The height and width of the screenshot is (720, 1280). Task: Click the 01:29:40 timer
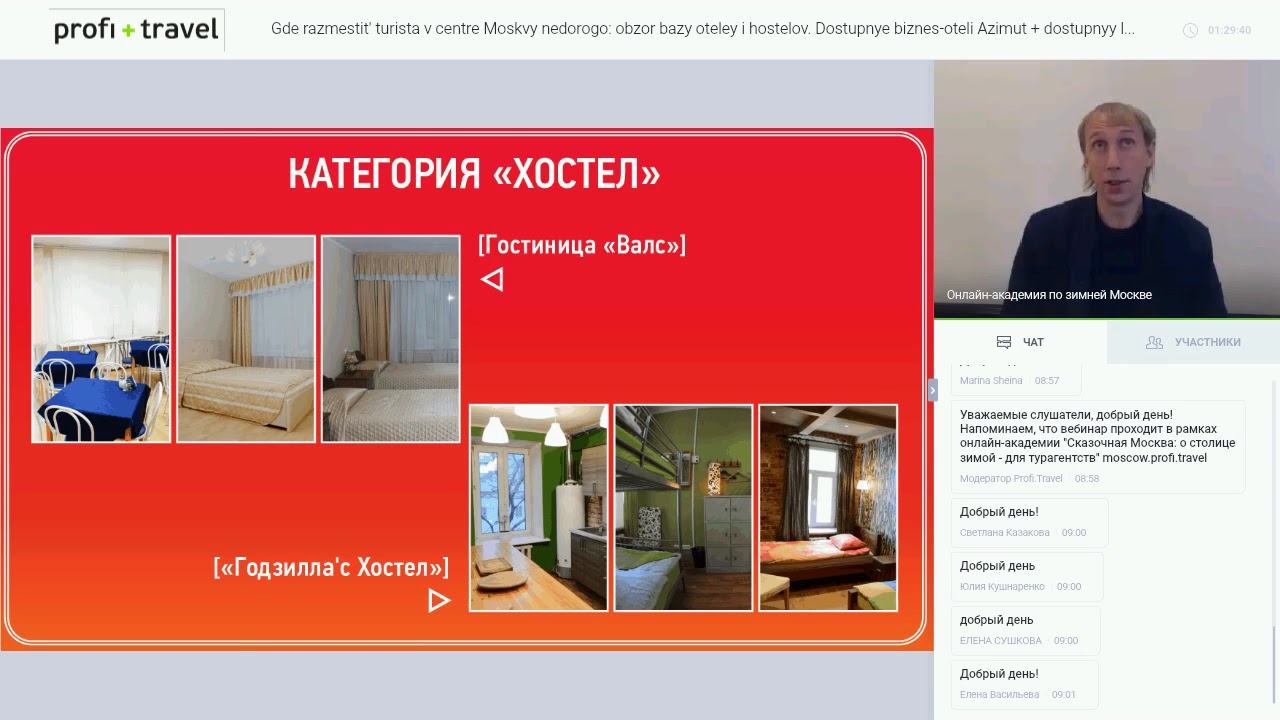click(x=1229, y=30)
